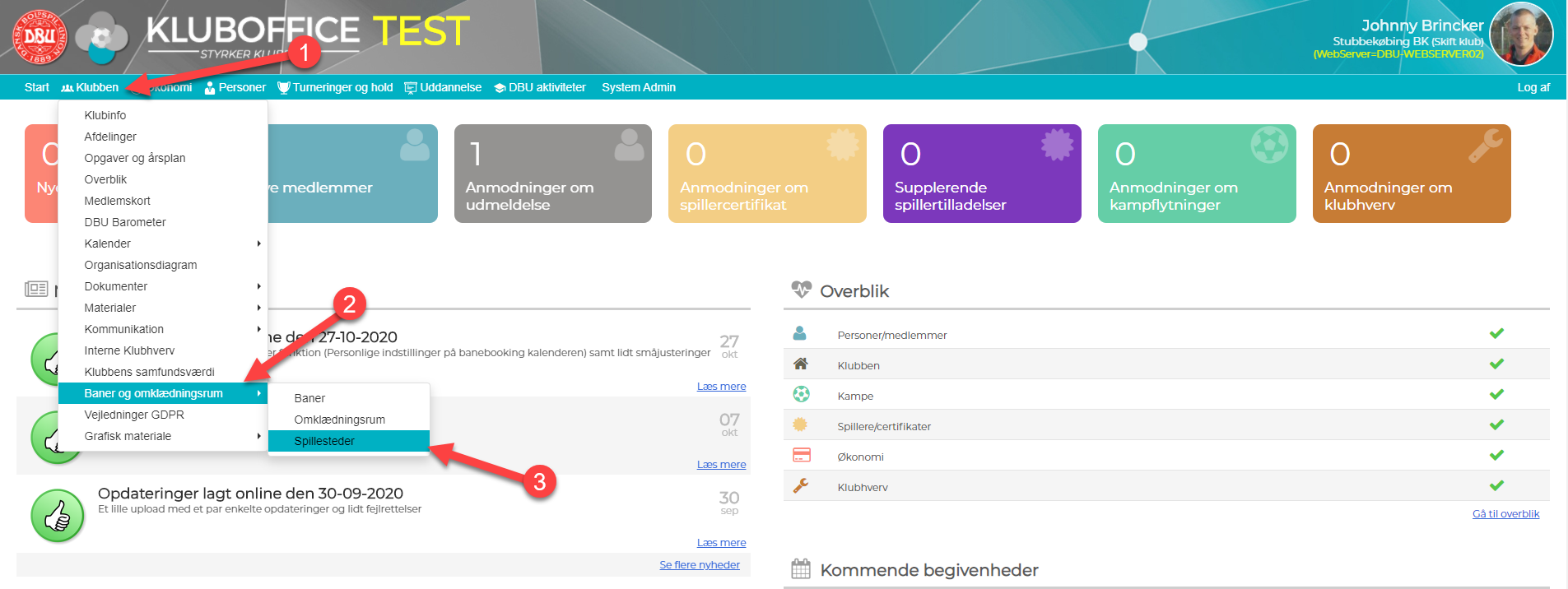The image size is (1568, 589).
Task: Open the purple Supplerende spillertilladelser tile
Action: tap(981, 174)
